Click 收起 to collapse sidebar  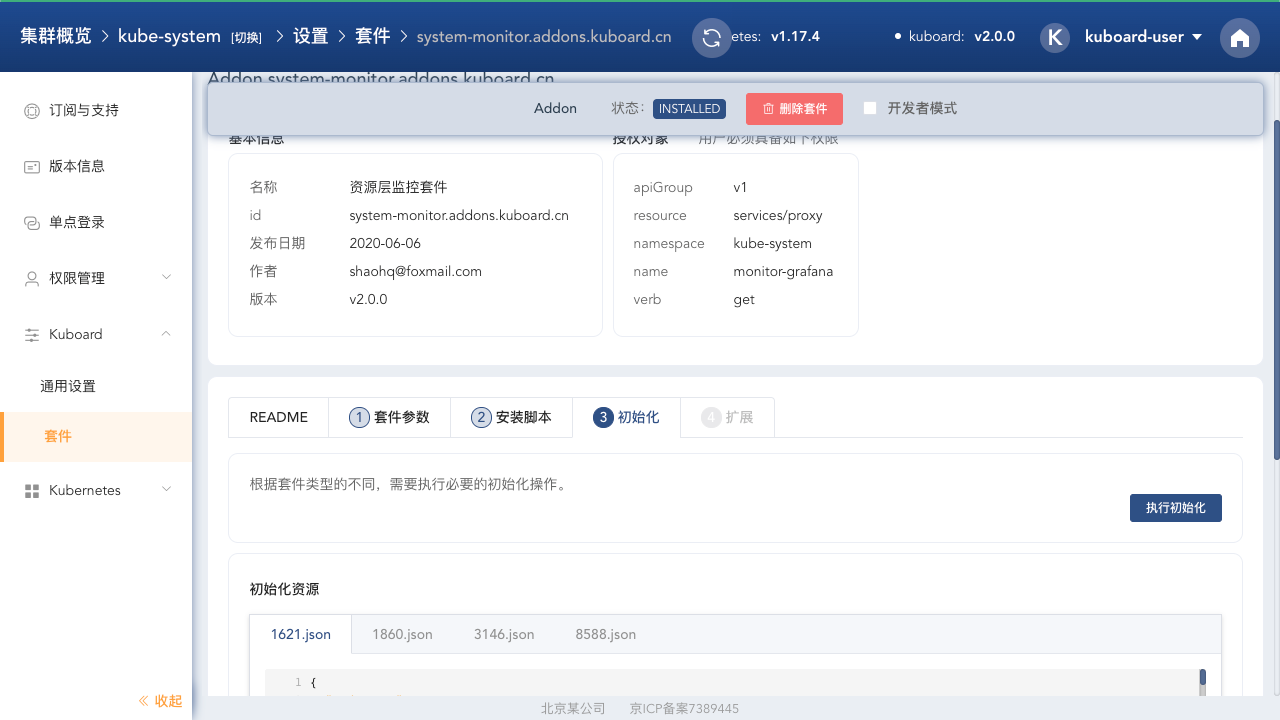160,701
